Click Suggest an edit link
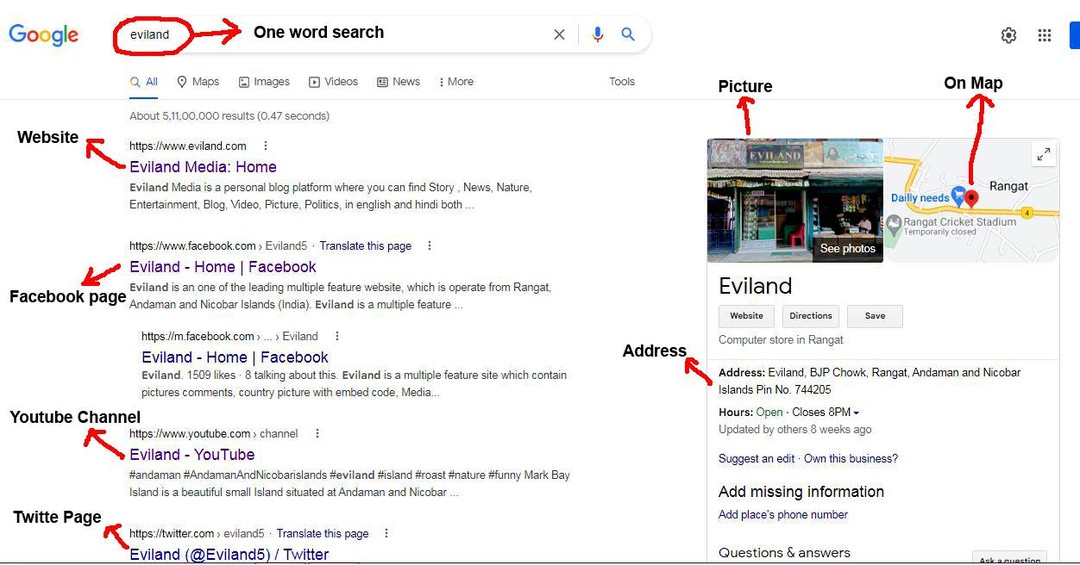The image size is (1080, 565). pos(756,458)
